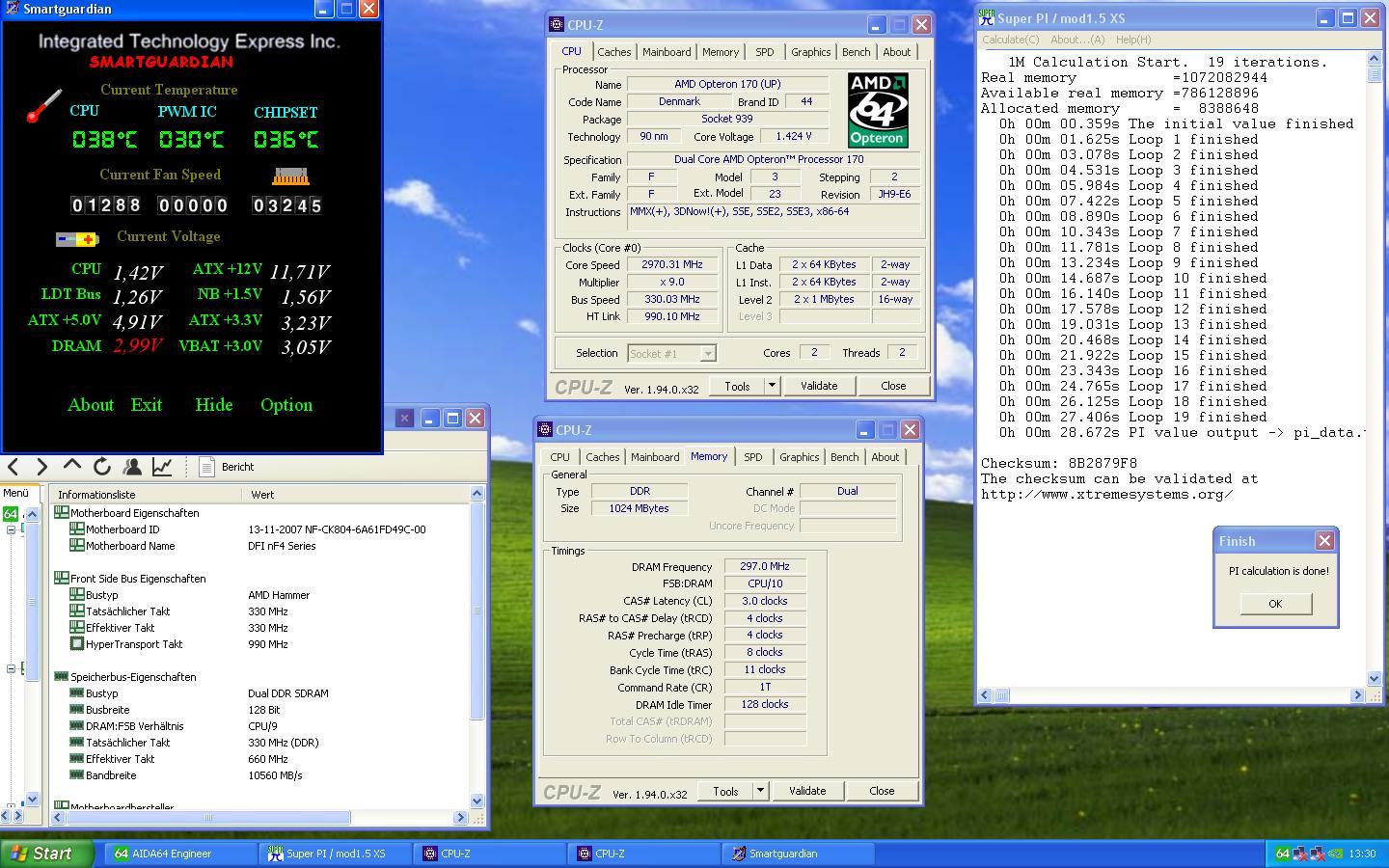Click xtremesystems.org URL in Super PI
Viewport: 1389px width, 868px height.
(1107, 495)
